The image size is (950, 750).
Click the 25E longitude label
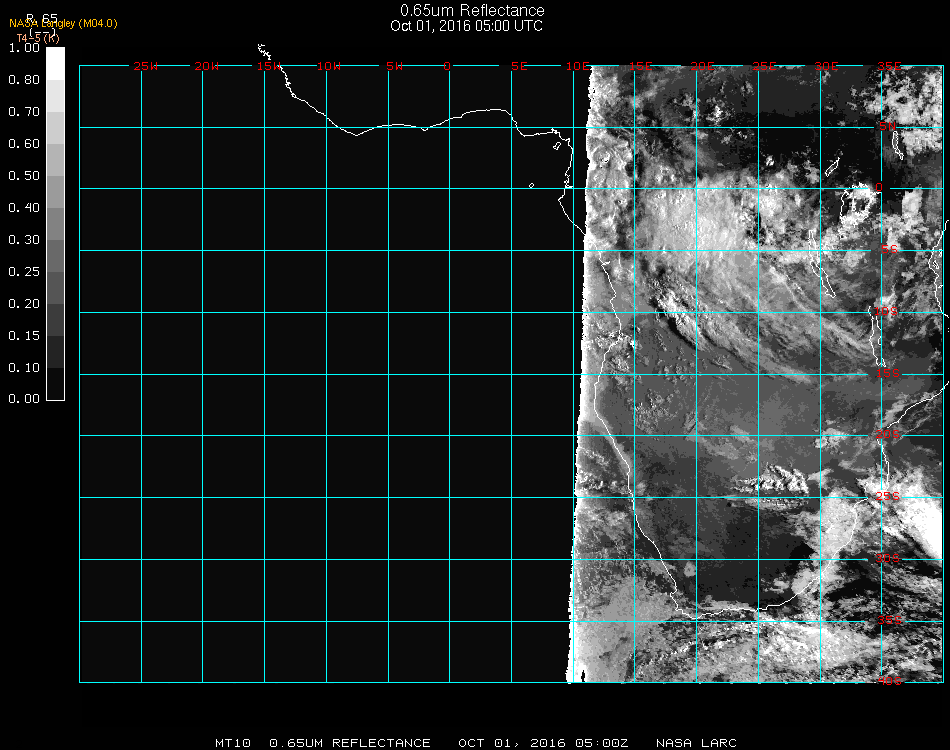click(764, 66)
